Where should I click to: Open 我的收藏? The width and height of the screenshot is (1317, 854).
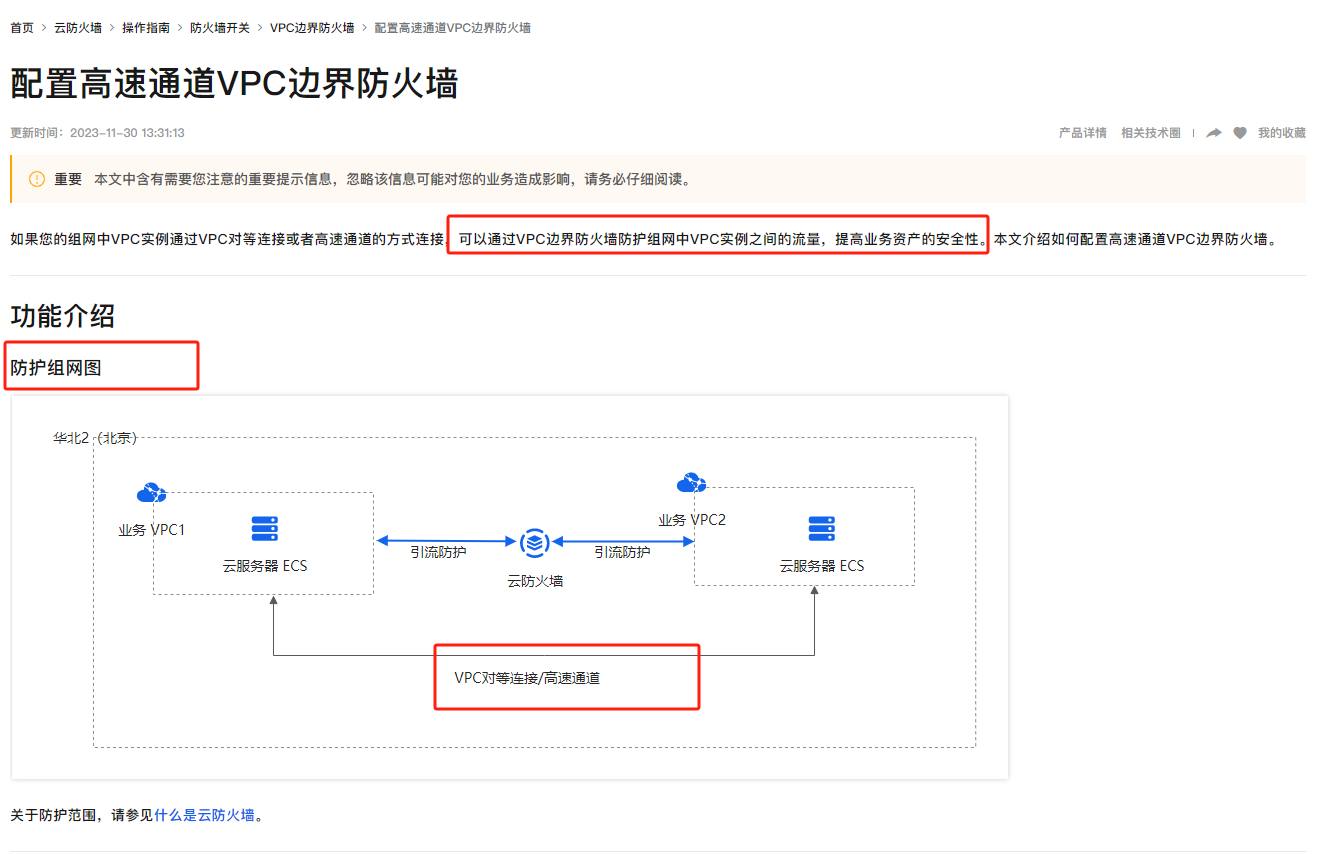click(1282, 133)
